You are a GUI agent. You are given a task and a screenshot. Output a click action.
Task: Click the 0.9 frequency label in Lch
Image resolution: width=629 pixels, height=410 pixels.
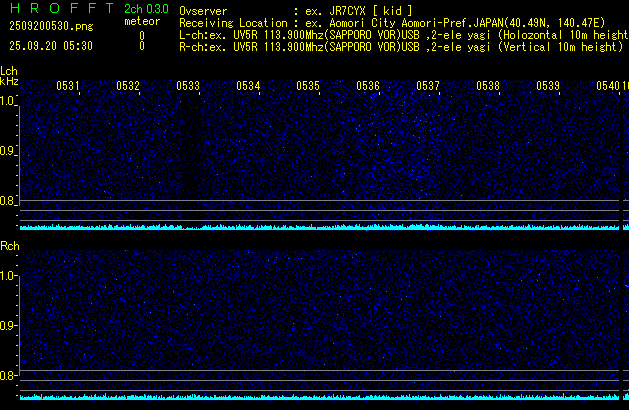[9, 151]
